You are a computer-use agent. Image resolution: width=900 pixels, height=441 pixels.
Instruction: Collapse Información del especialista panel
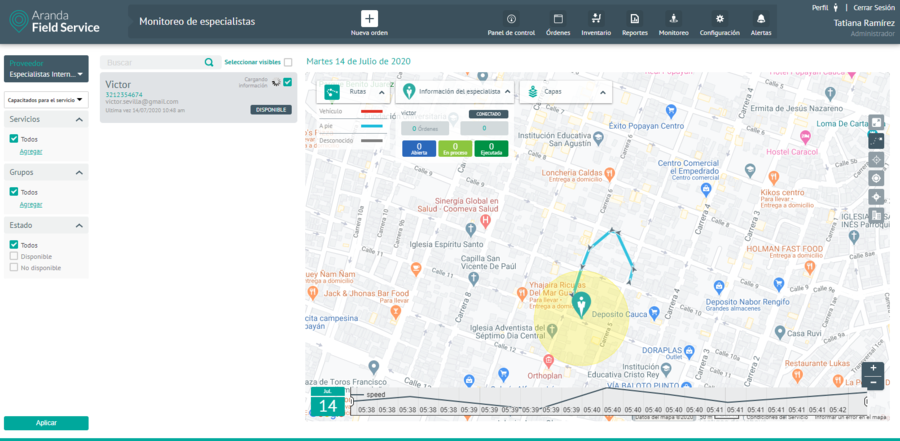[x=509, y=92]
